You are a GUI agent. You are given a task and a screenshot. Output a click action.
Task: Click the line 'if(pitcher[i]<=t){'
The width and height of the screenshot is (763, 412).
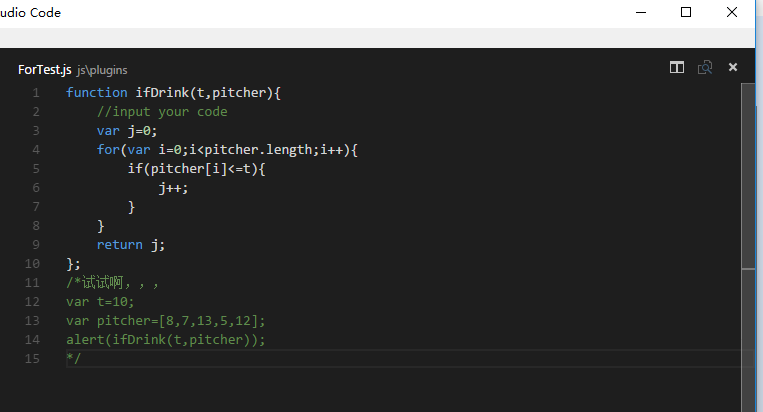[x=197, y=169]
